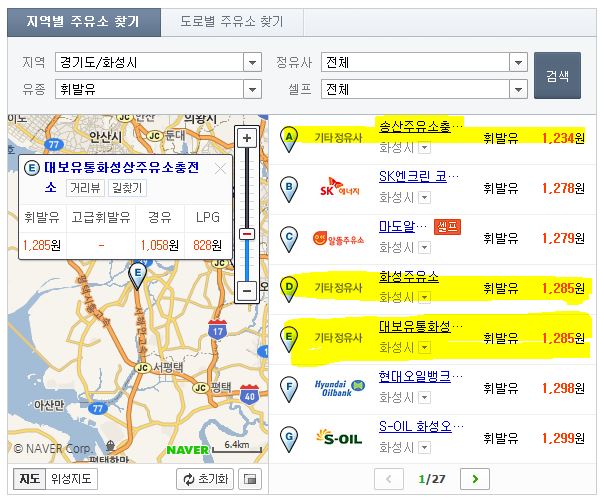604x500 pixels.
Task: Expand 화성시 arrow under 마도알
Action: (424, 247)
